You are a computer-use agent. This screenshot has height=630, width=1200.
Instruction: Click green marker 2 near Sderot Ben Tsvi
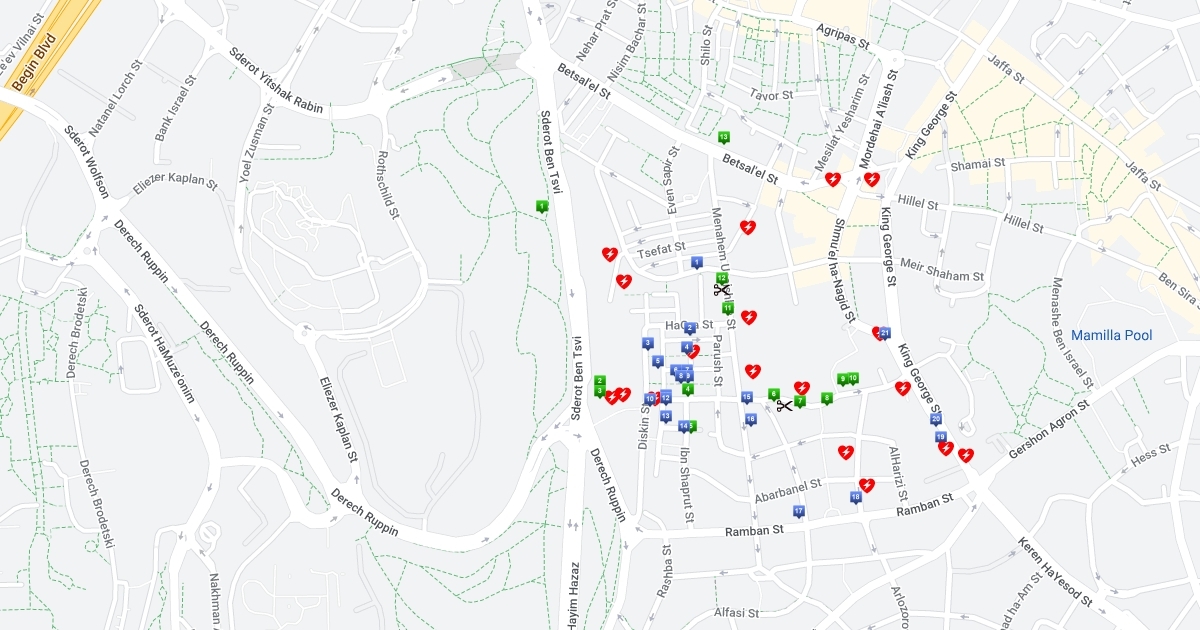coord(599,381)
